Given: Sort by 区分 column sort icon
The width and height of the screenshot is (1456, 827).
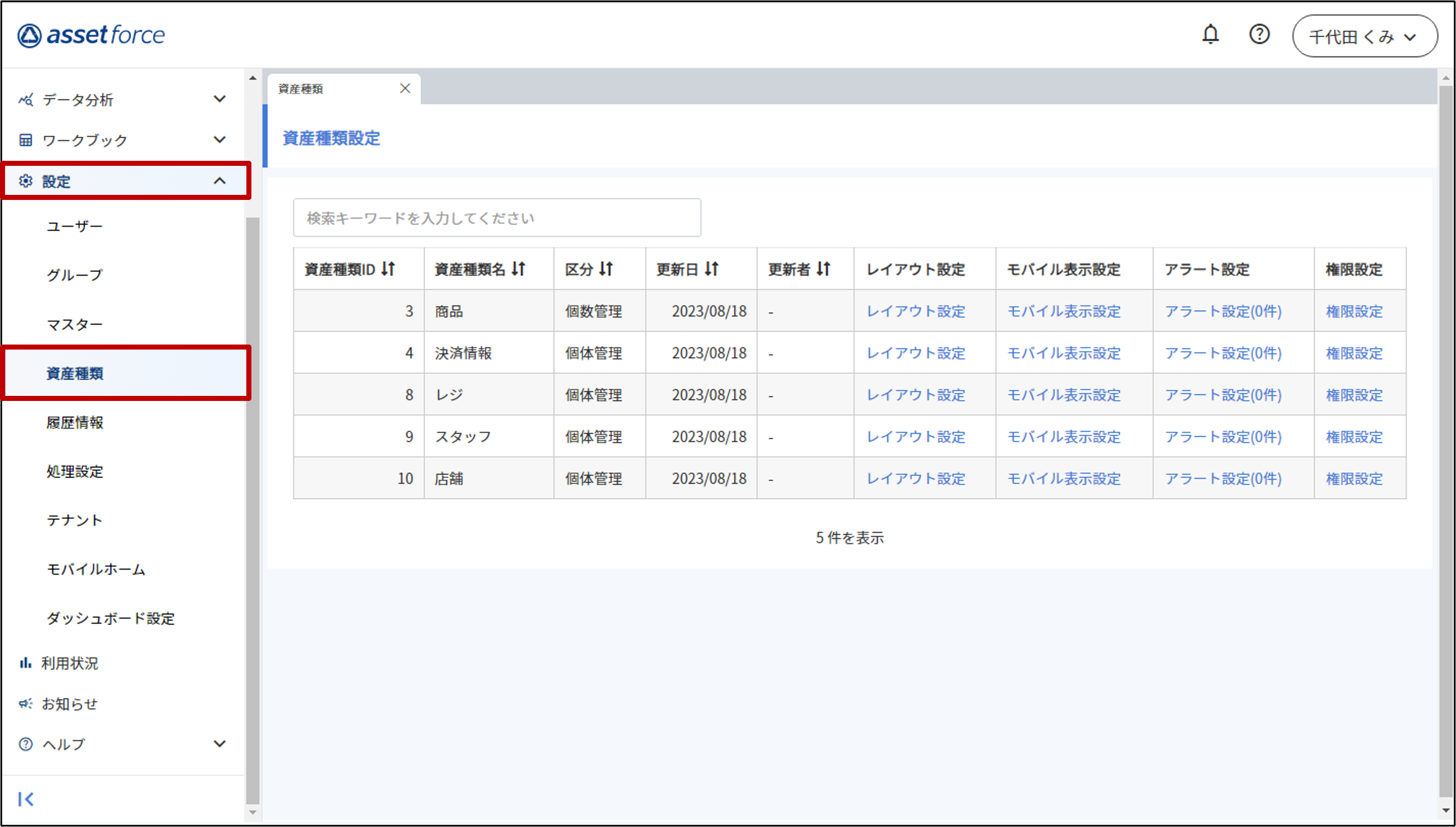Looking at the screenshot, I should click(x=606, y=269).
